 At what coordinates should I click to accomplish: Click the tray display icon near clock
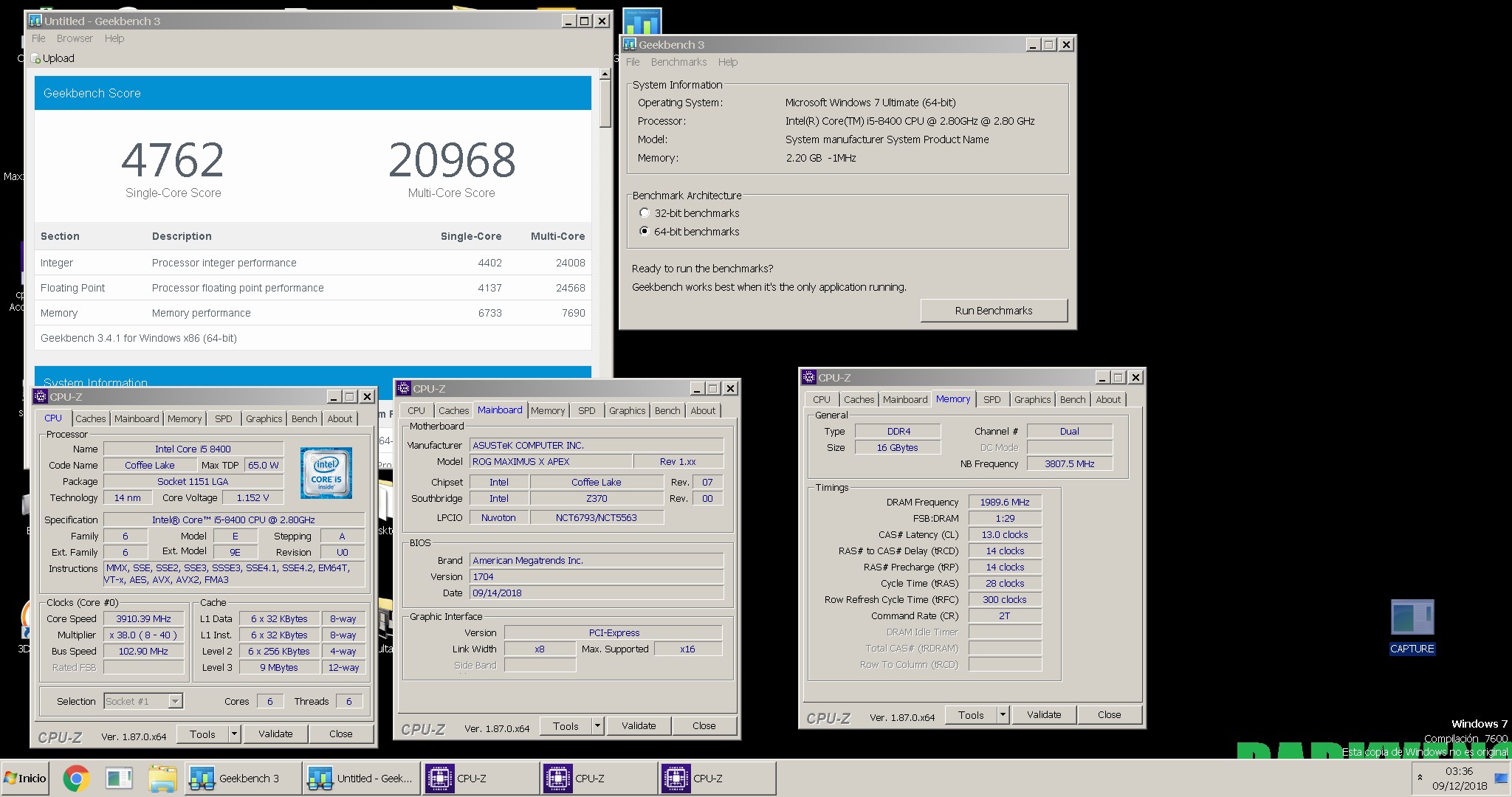pos(1501,778)
